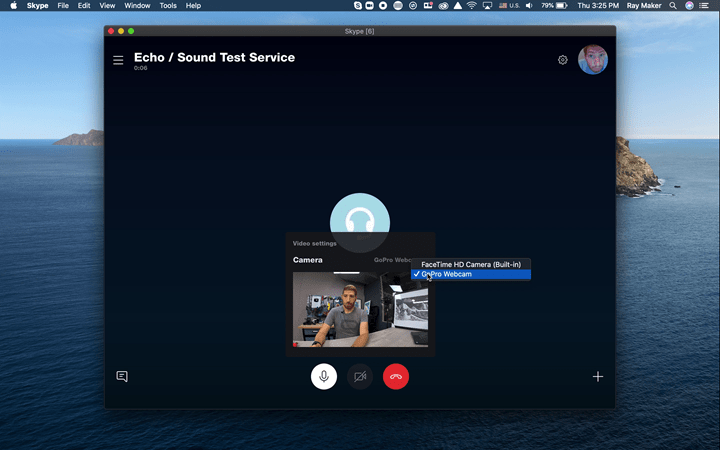
Task: Open the chat conversation icon
Action: point(122,377)
